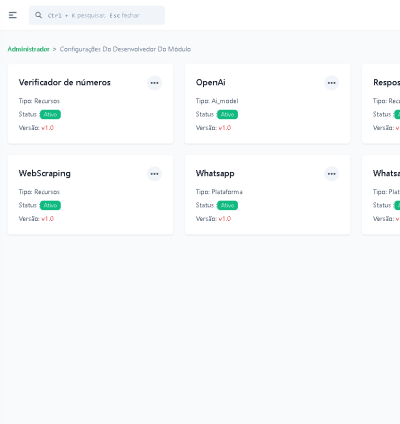Image resolution: width=400 pixels, height=424 pixels.
Task: Click Tipo: Recursos on Verificador de números card
Action: click(39, 101)
